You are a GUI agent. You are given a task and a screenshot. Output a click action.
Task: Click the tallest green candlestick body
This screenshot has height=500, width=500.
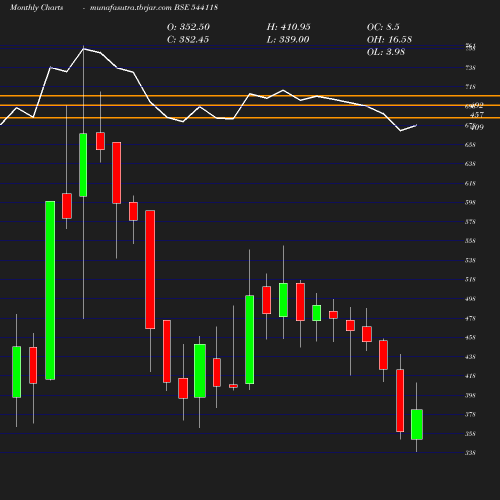50,290
